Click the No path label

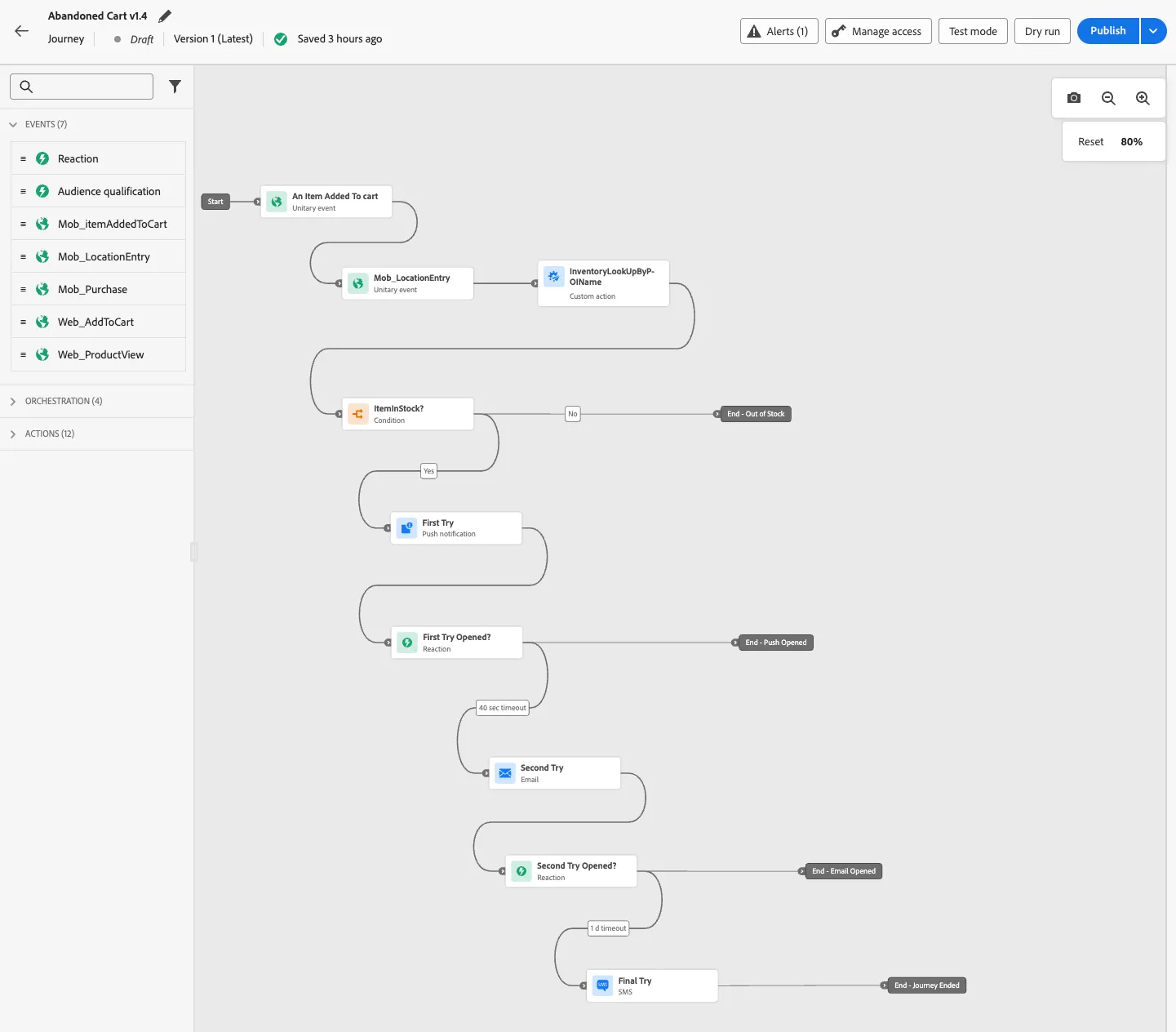573,414
